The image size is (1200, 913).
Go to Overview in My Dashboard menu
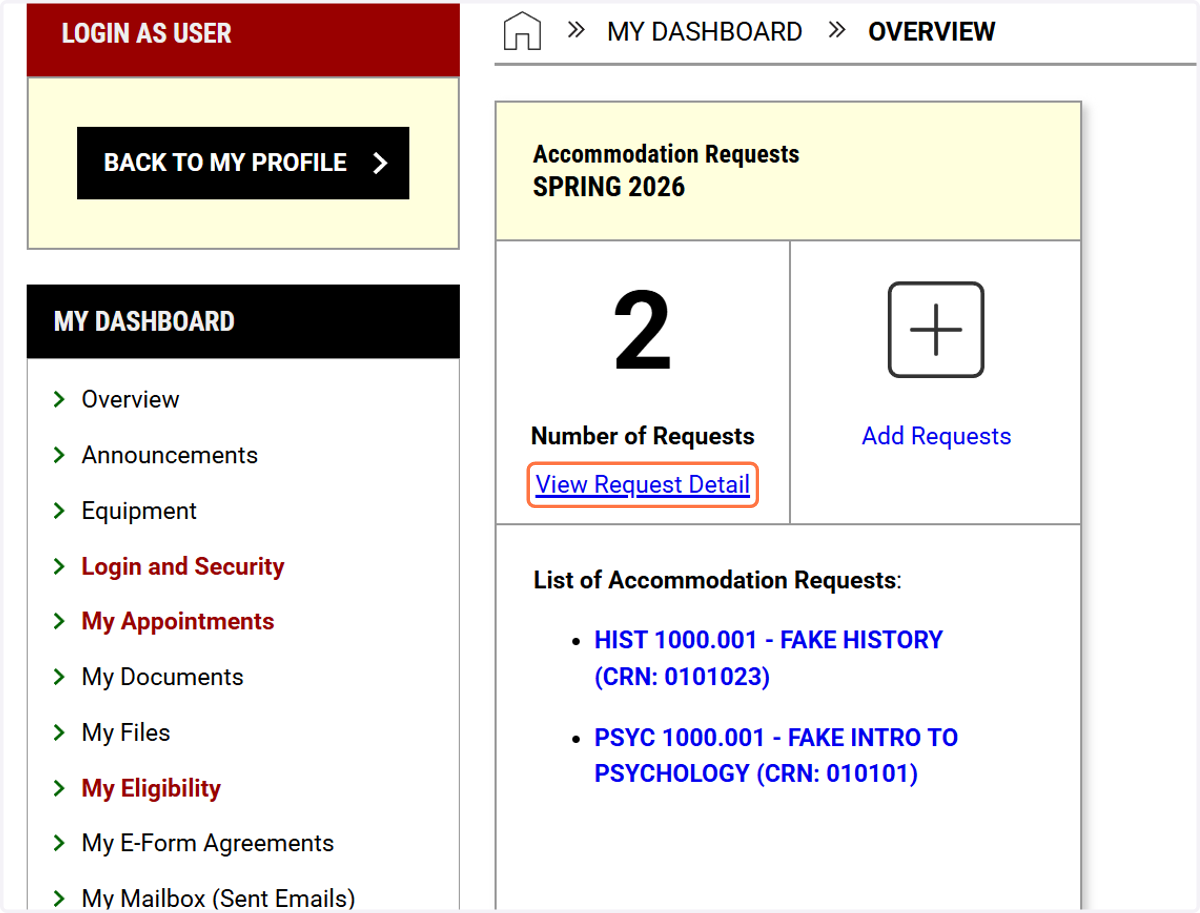130,399
